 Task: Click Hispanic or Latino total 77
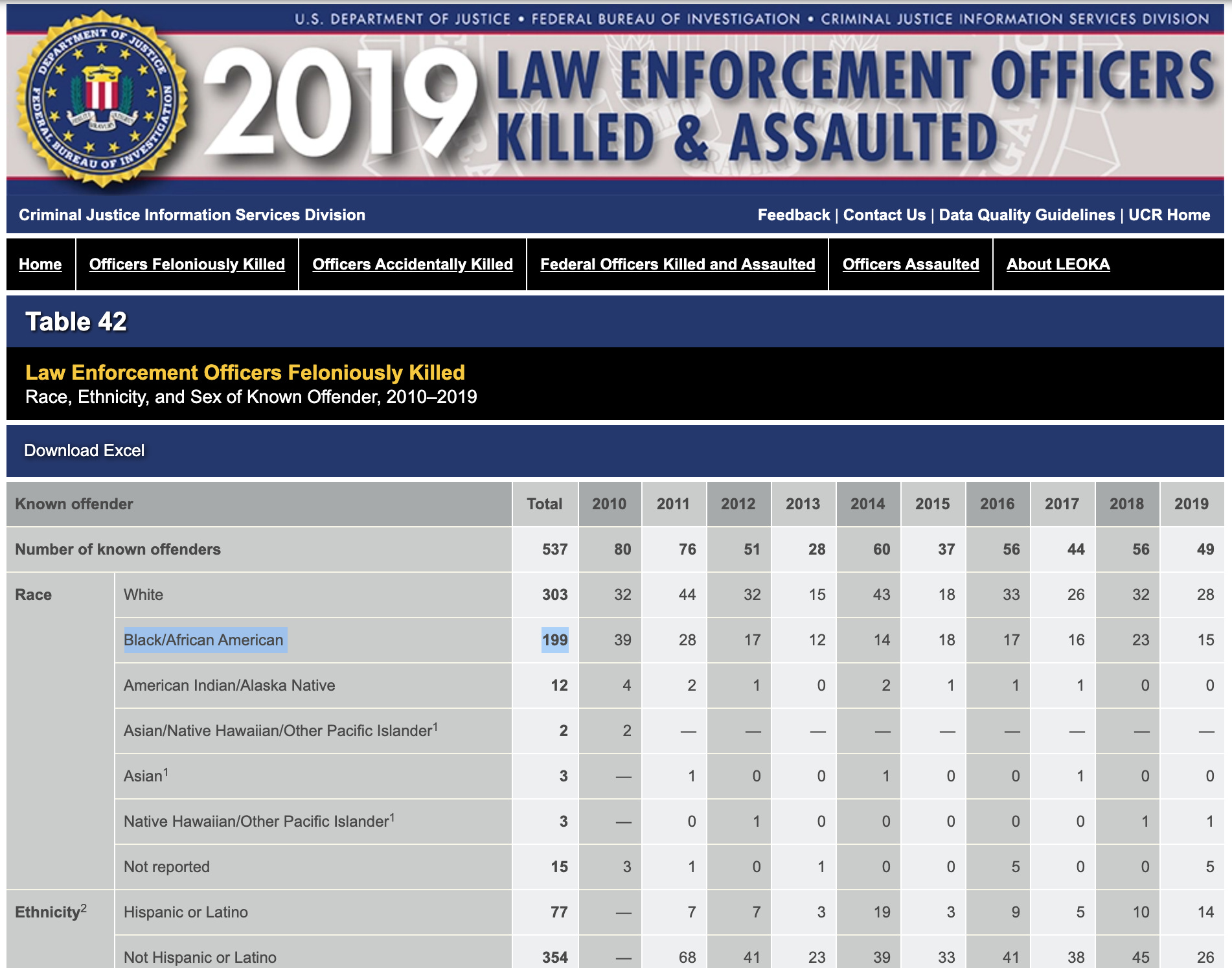click(559, 912)
